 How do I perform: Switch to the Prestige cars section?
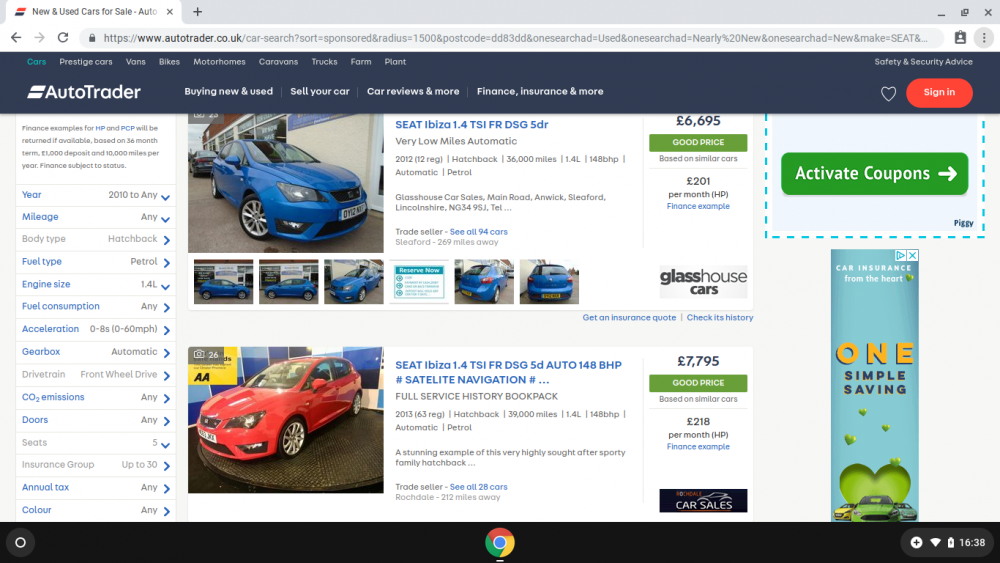click(x=85, y=62)
